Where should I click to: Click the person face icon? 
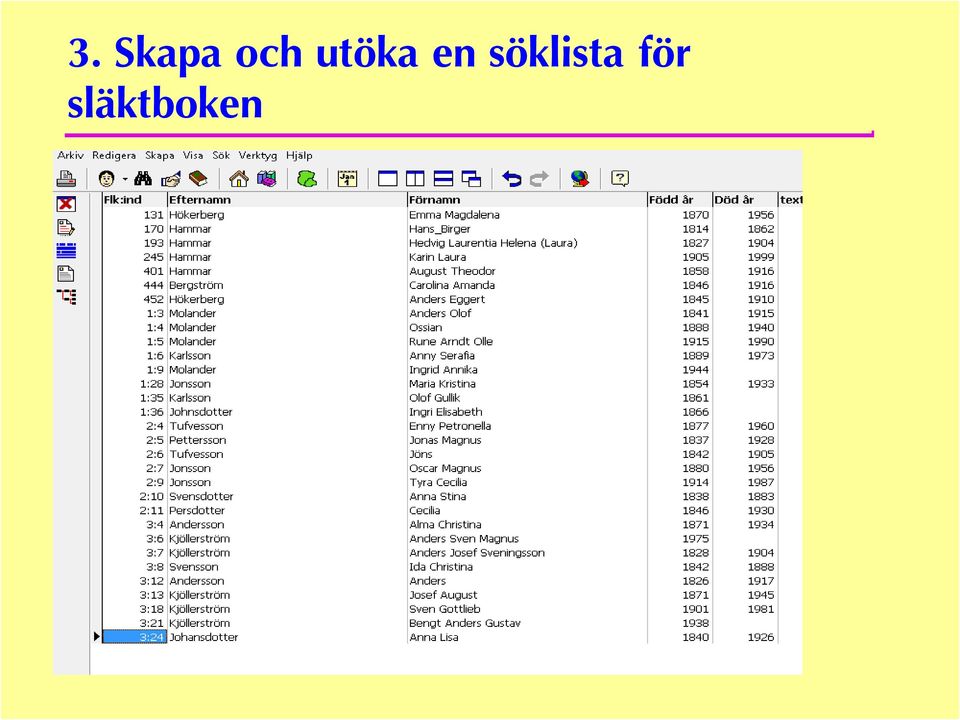[107, 179]
